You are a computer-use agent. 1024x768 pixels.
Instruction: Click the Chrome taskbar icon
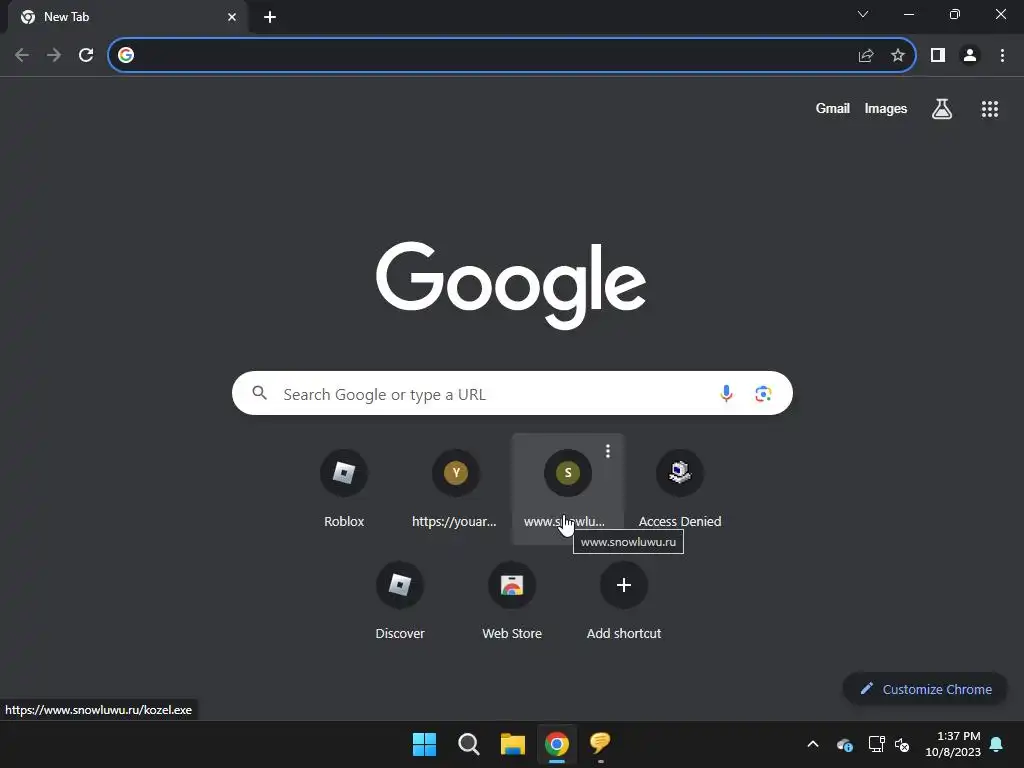(x=557, y=744)
